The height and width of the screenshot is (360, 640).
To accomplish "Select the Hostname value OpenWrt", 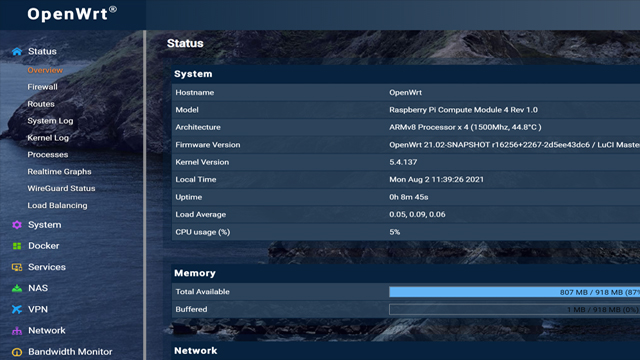I will click(x=405, y=93).
